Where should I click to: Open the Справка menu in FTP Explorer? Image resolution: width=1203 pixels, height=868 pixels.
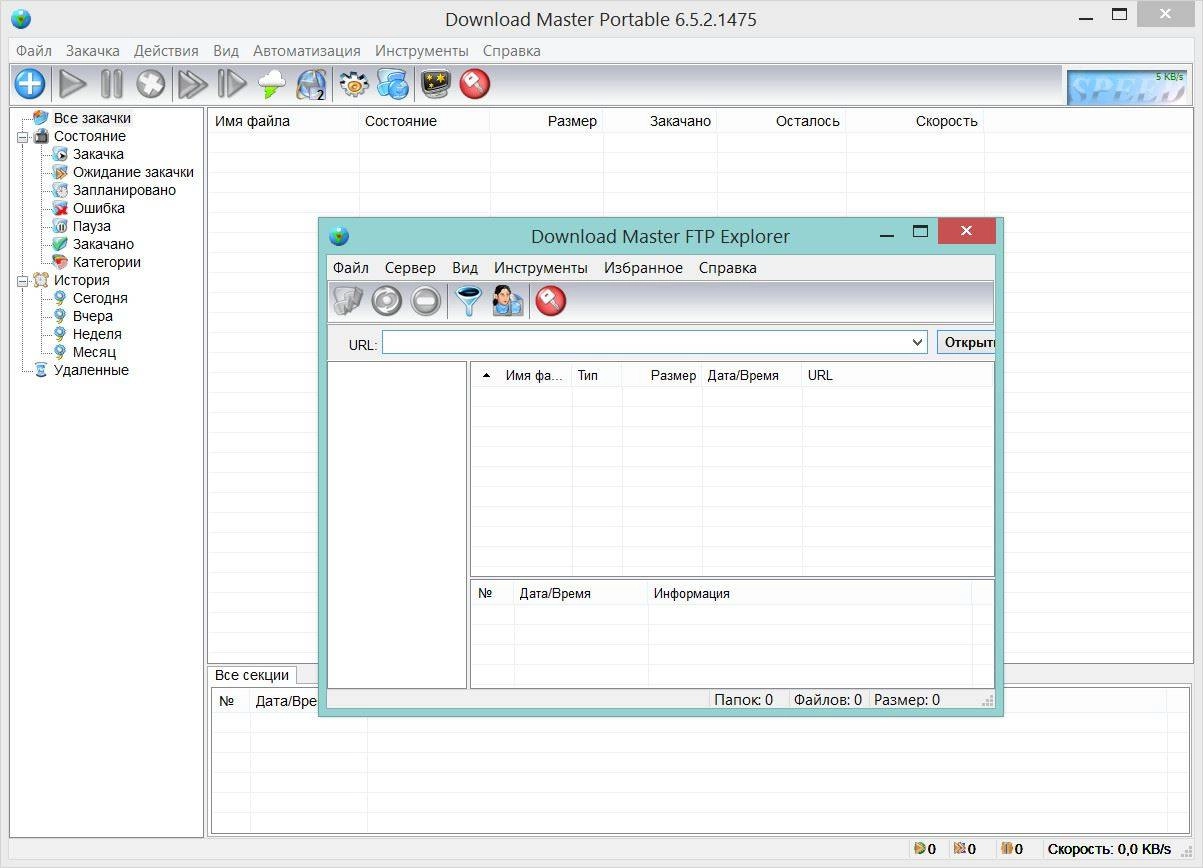coord(728,267)
